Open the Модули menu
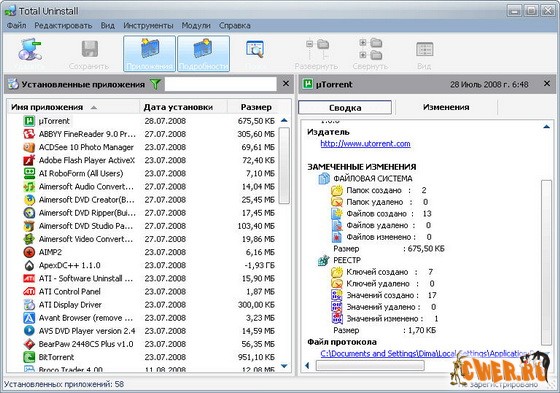This screenshot has height=393, width=560. (196, 25)
